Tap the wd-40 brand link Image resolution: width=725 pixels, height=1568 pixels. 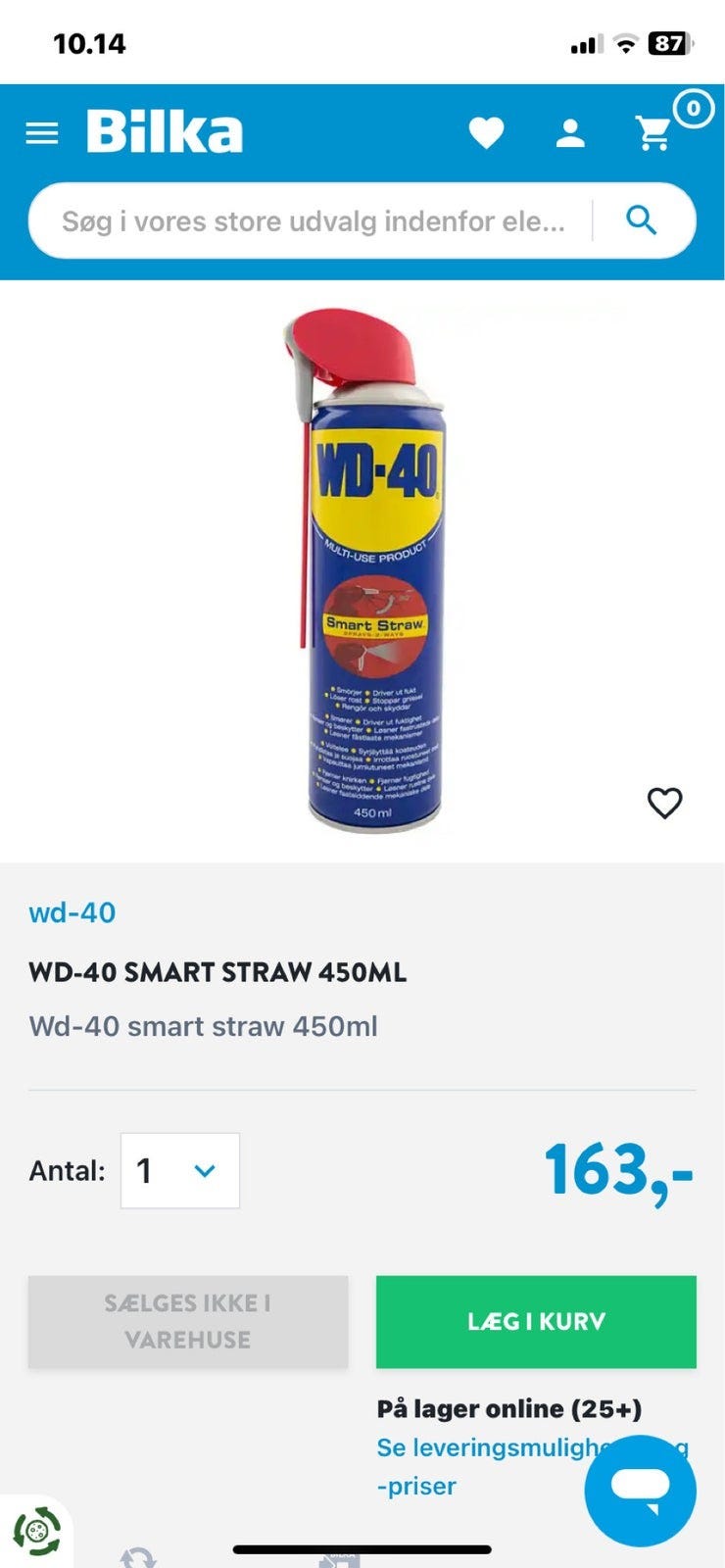click(72, 912)
